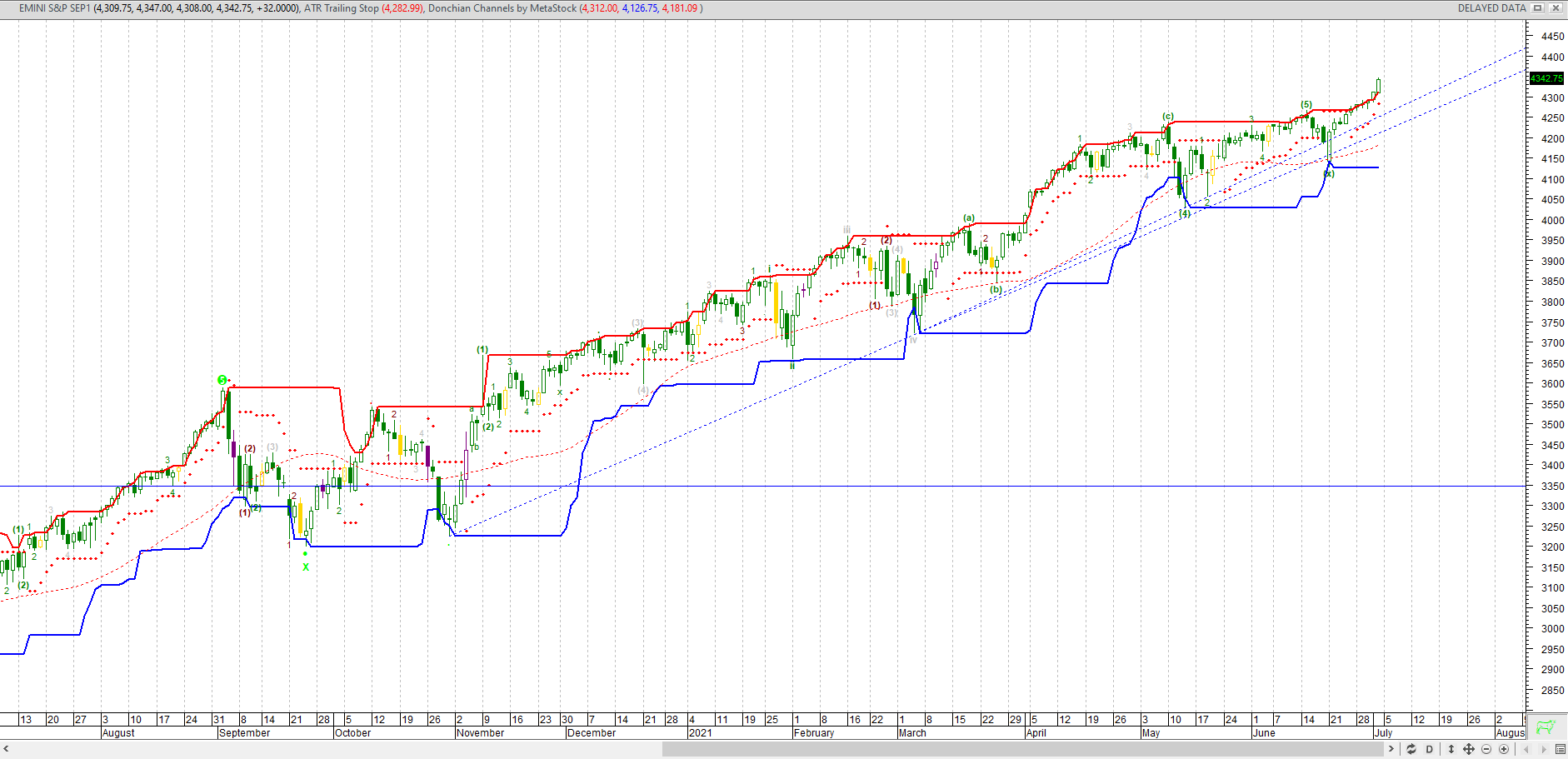Click the fit chart vertically arrow icon
Image resolution: width=1568 pixels, height=759 pixels.
click(x=1451, y=749)
